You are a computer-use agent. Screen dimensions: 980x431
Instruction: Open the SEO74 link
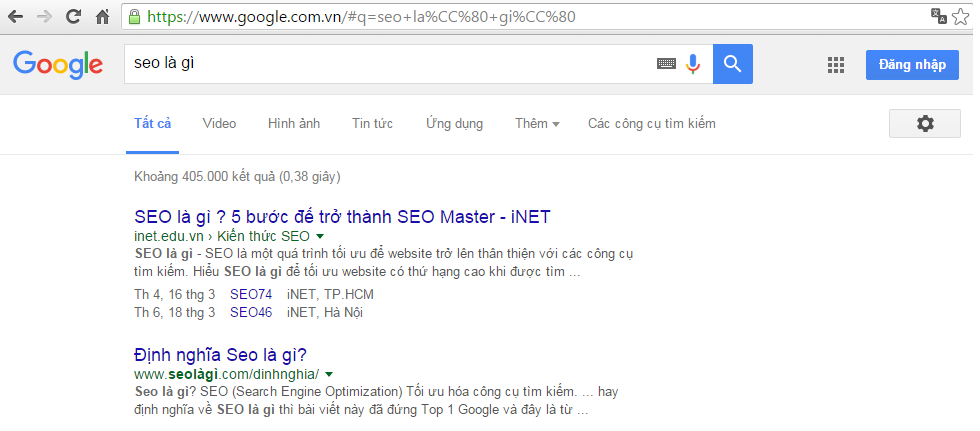[x=251, y=294]
